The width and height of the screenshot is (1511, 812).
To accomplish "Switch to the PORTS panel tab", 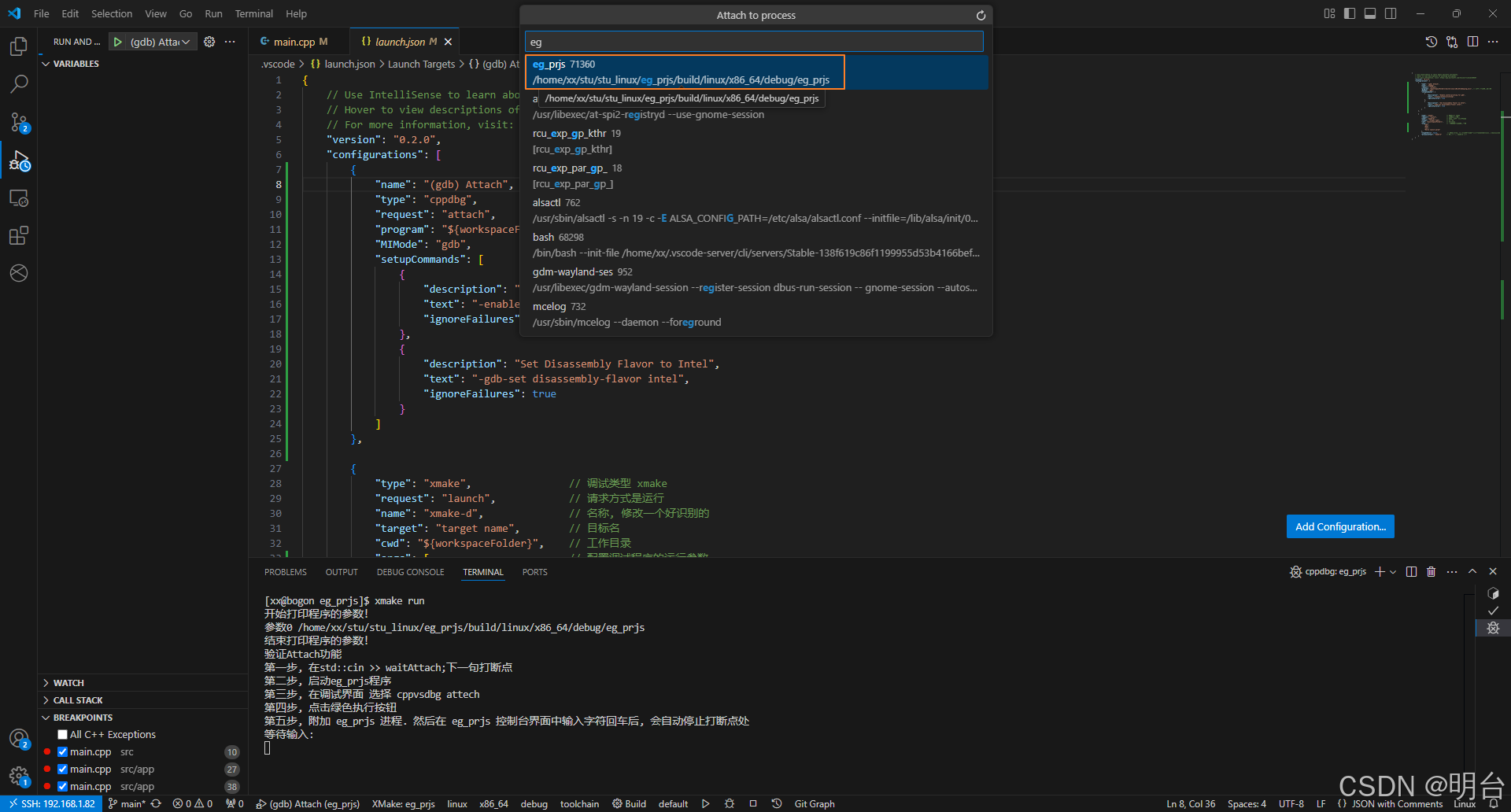I will coord(534,572).
